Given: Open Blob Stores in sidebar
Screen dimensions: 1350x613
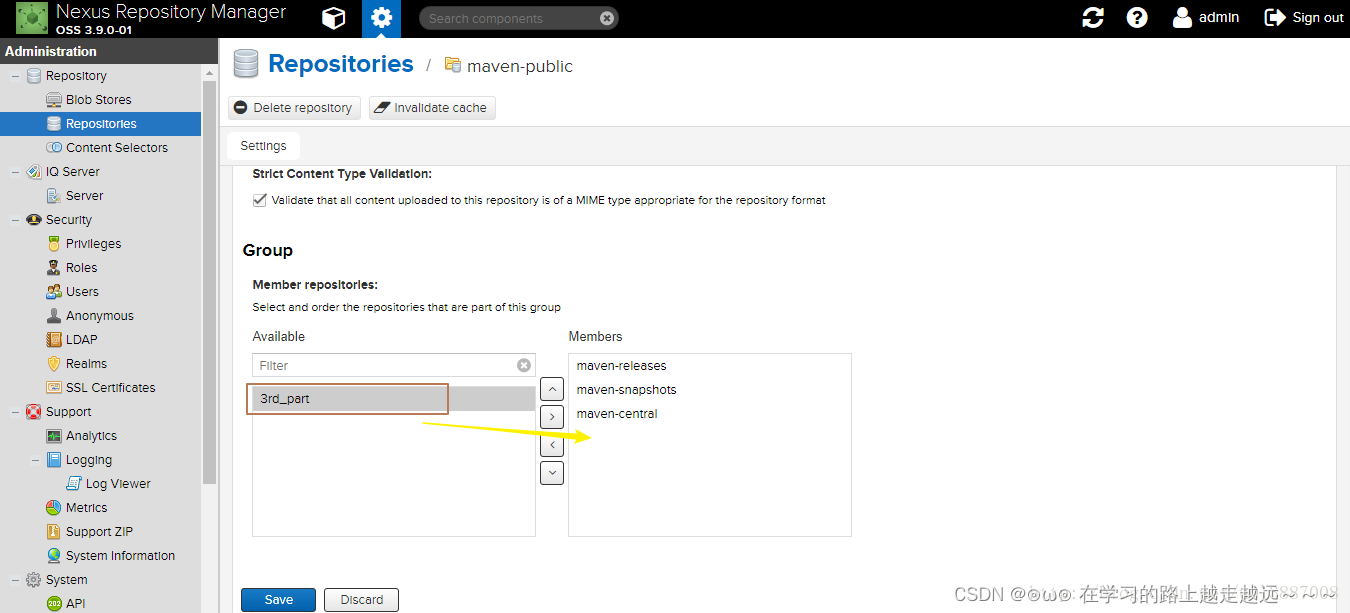Looking at the screenshot, I should (x=98, y=100).
